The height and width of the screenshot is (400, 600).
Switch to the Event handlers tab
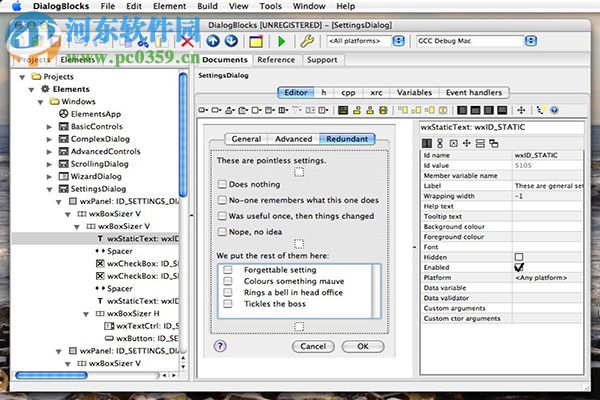[474, 92]
